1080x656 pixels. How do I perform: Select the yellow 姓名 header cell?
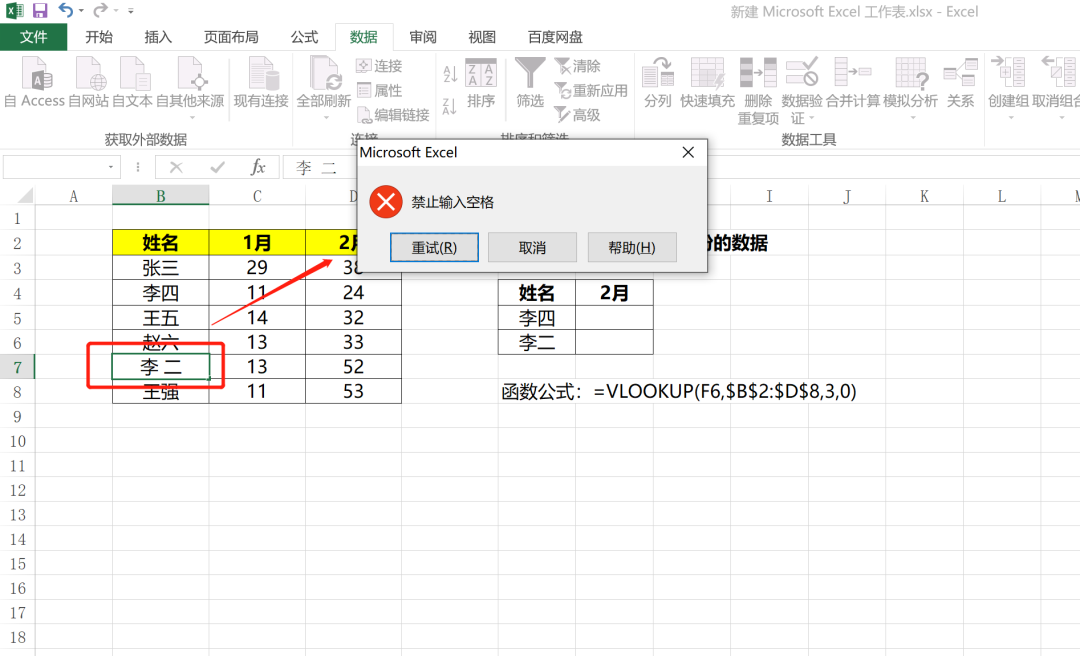[x=160, y=243]
